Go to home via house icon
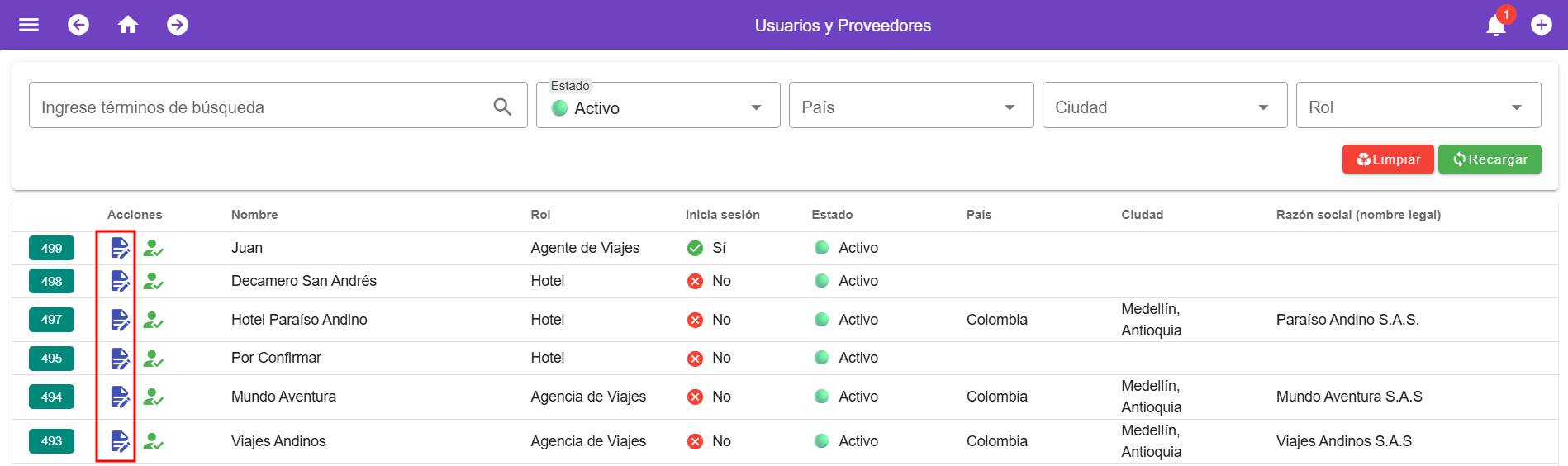The width and height of the screenshot is (1568, 466). pos(128,25)
